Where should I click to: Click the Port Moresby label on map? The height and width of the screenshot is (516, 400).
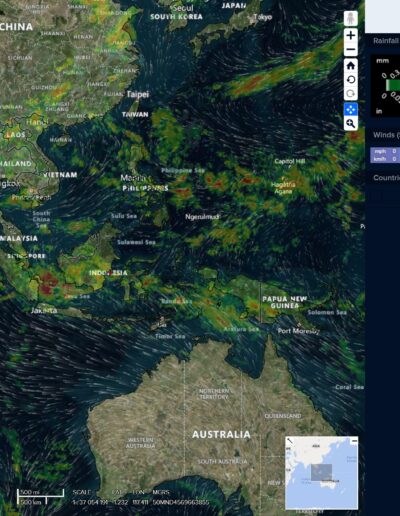[x=299, y=331]
